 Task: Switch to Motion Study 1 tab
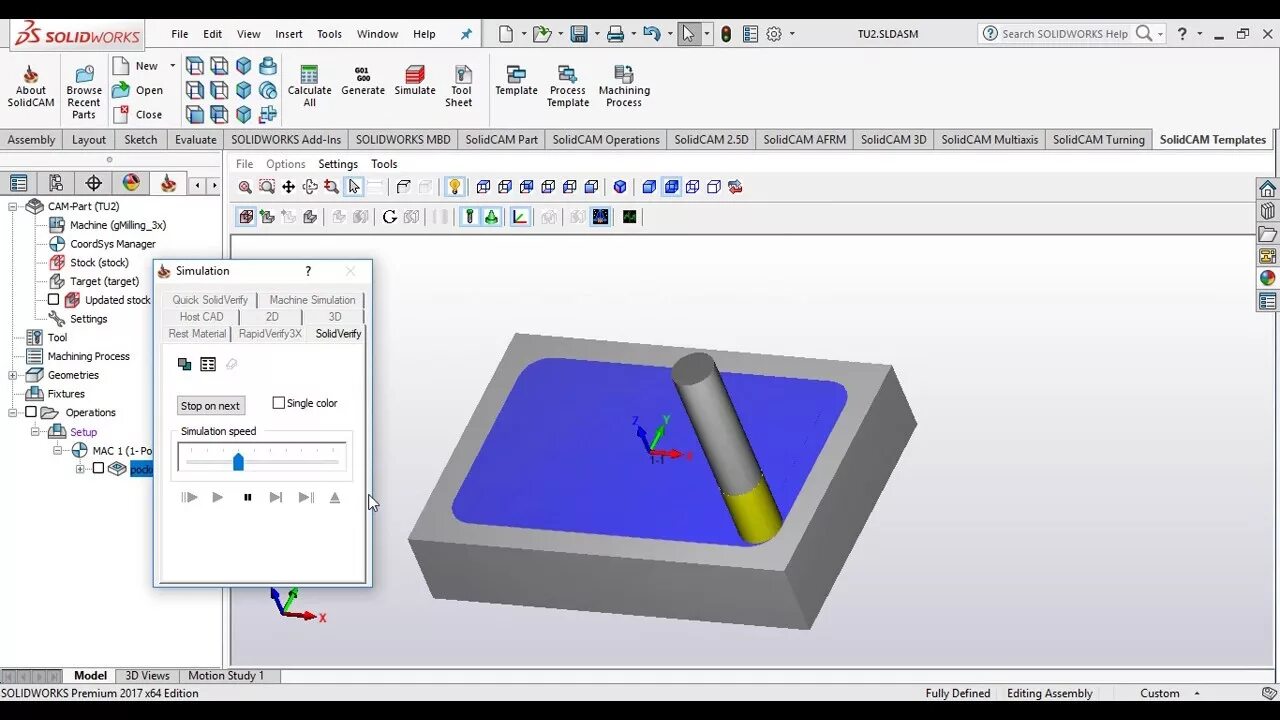(226, 676)
